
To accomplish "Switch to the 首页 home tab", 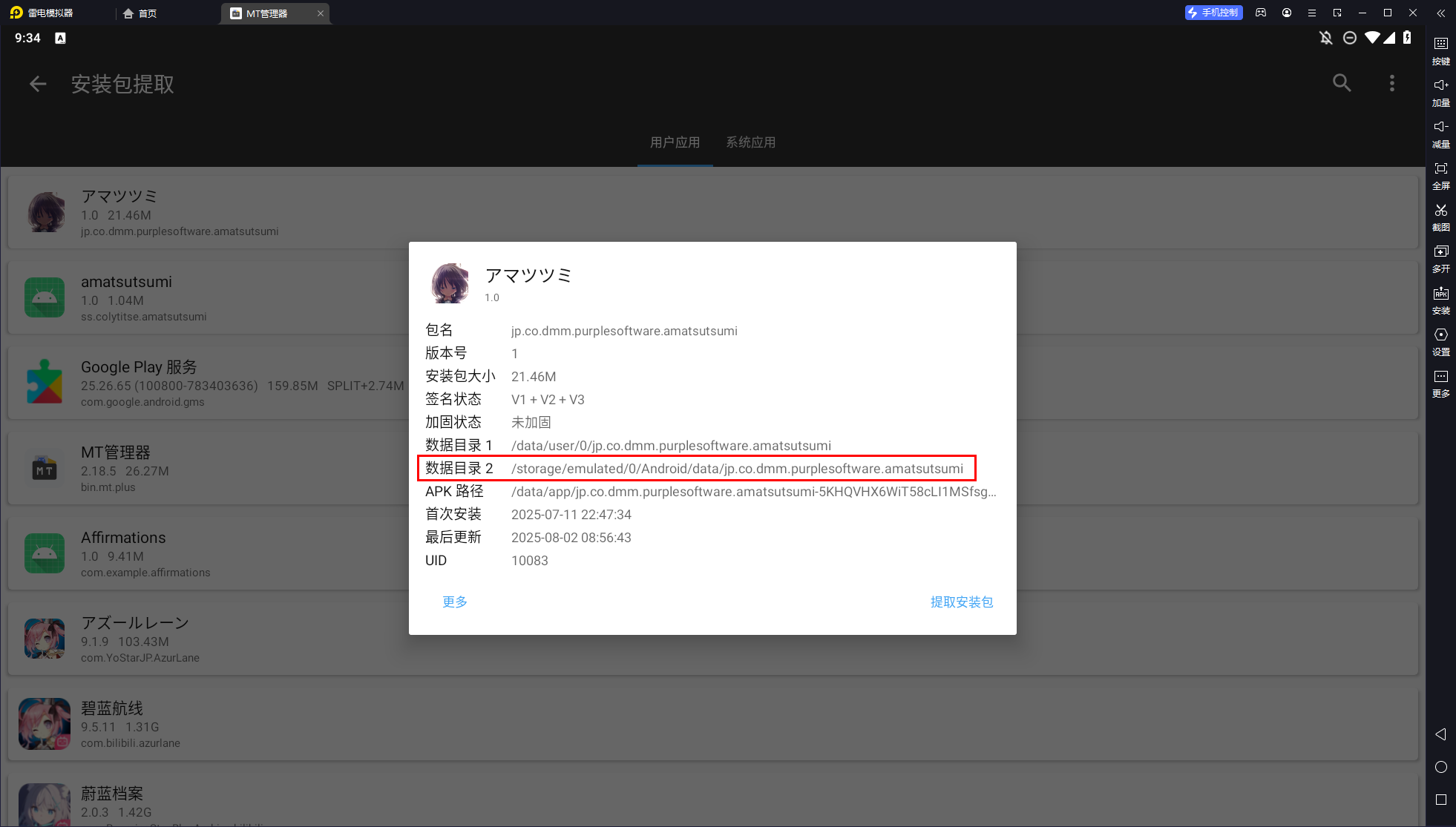I will [140, 13].
